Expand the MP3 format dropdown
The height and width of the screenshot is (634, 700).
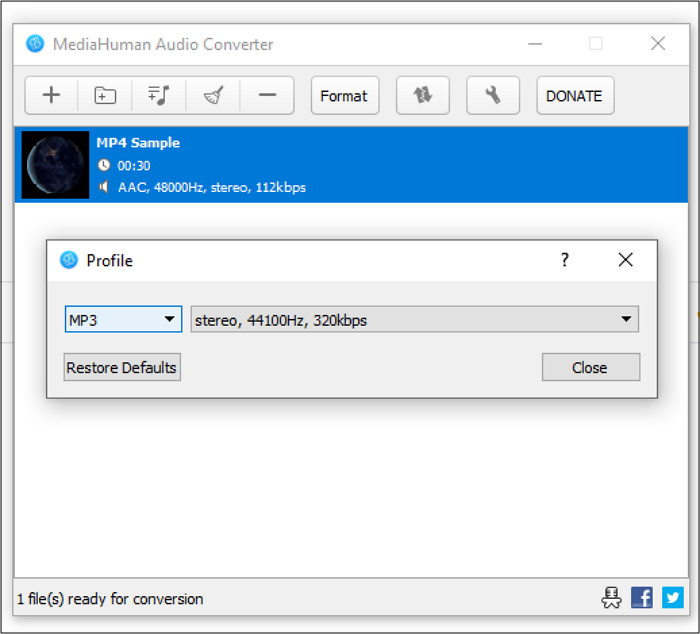tap(123, 320)
